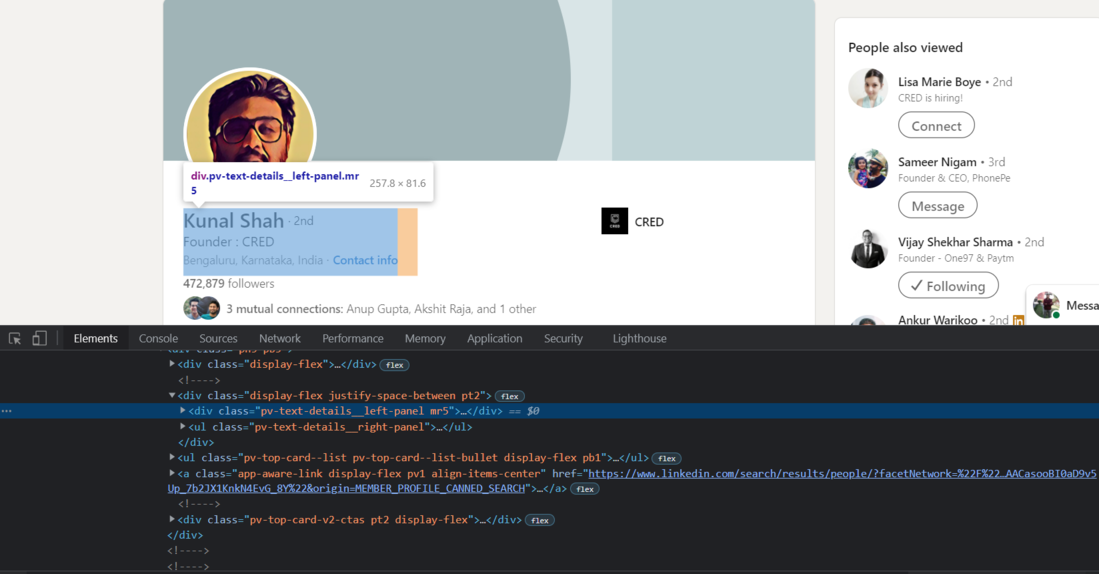Image resolution: width=1099 pixels, height=574 pixels.
Task: Expand the pv-top-card-v2-ctas div node
Action: (172, 519)
